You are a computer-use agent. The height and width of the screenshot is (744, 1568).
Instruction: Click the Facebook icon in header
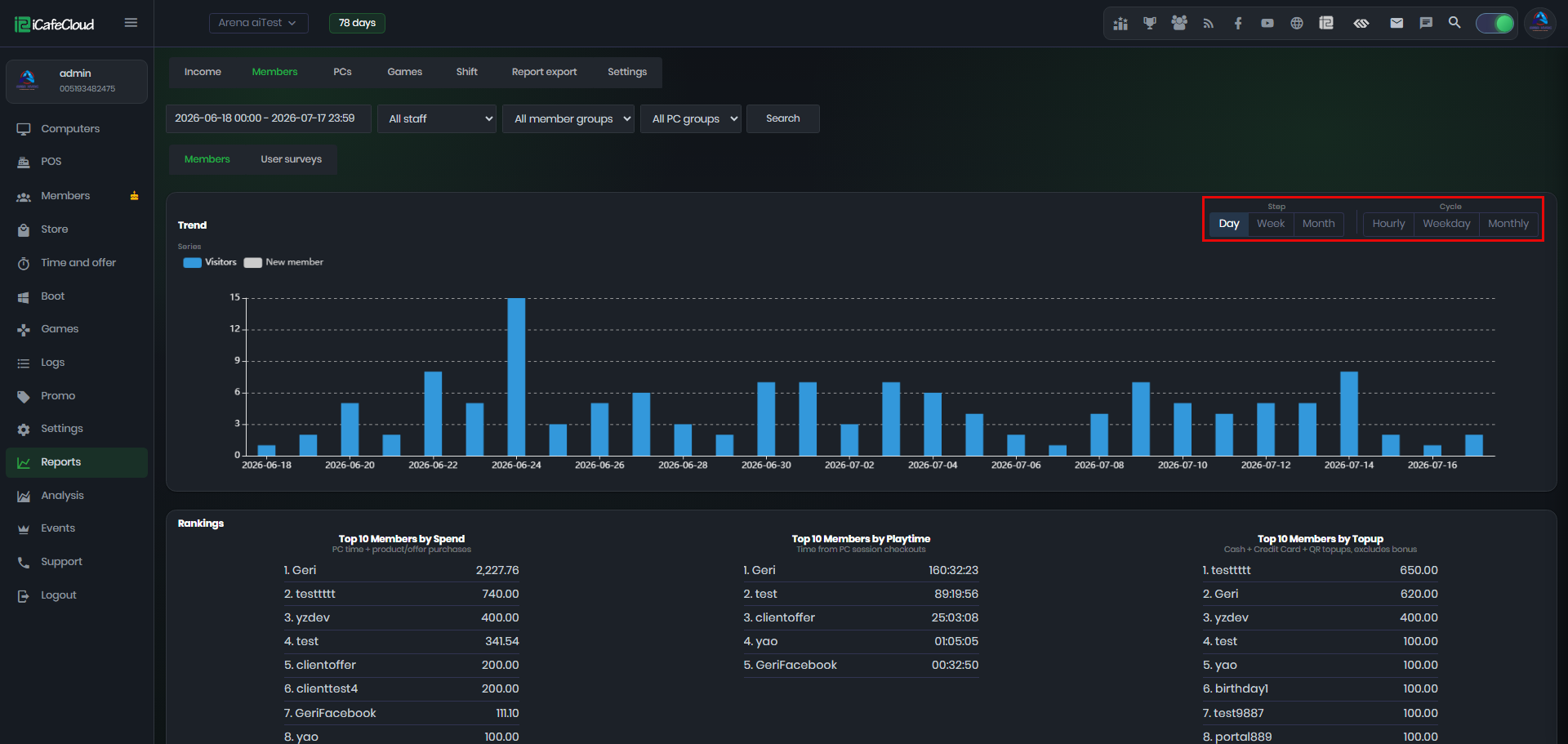[1238, 23]
